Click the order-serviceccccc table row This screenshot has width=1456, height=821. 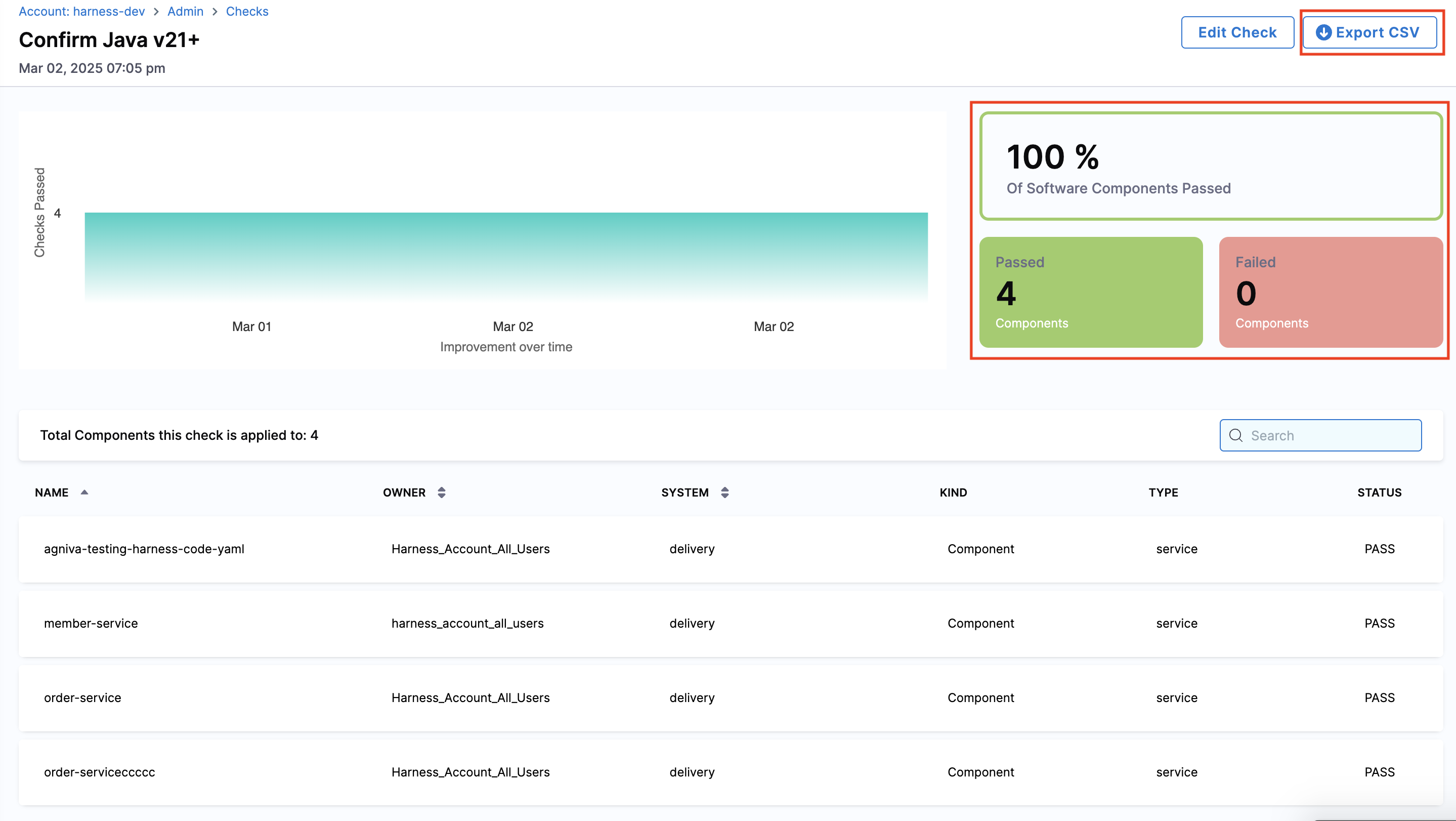100,772
